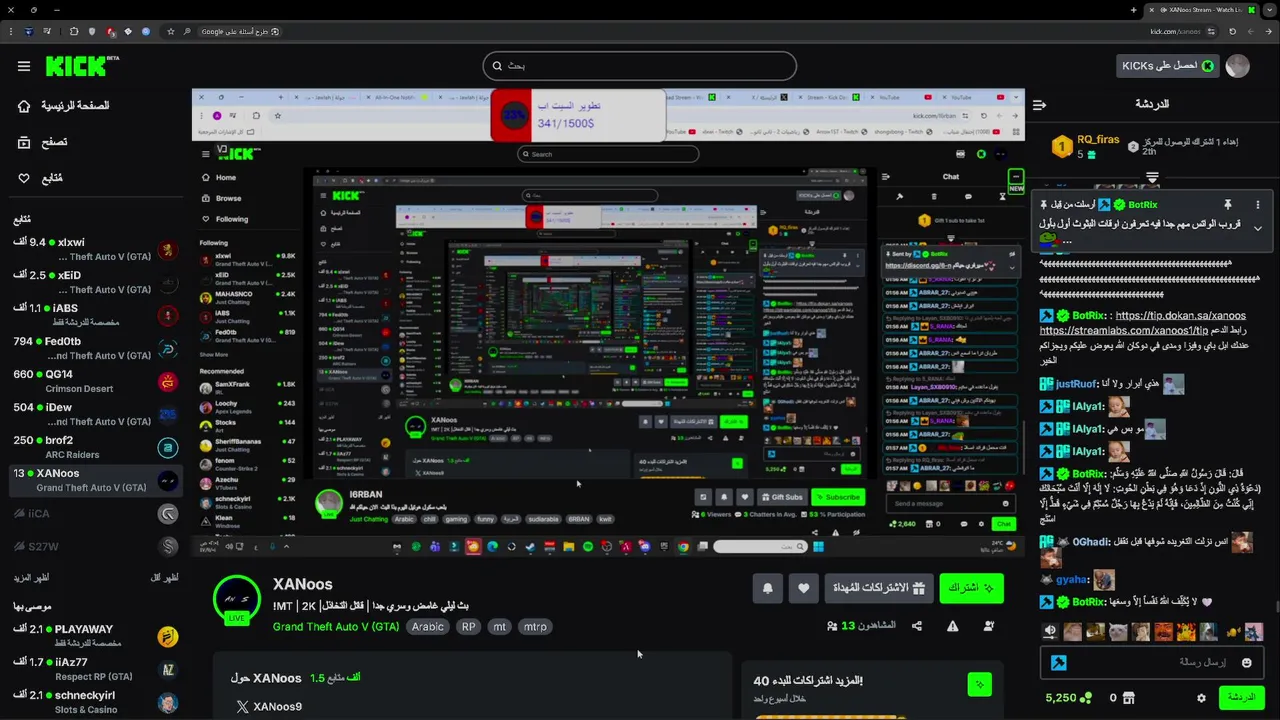Open chat settings with the gear icon
Screen dimensions: 1280x720
(x=1201, y=698)
